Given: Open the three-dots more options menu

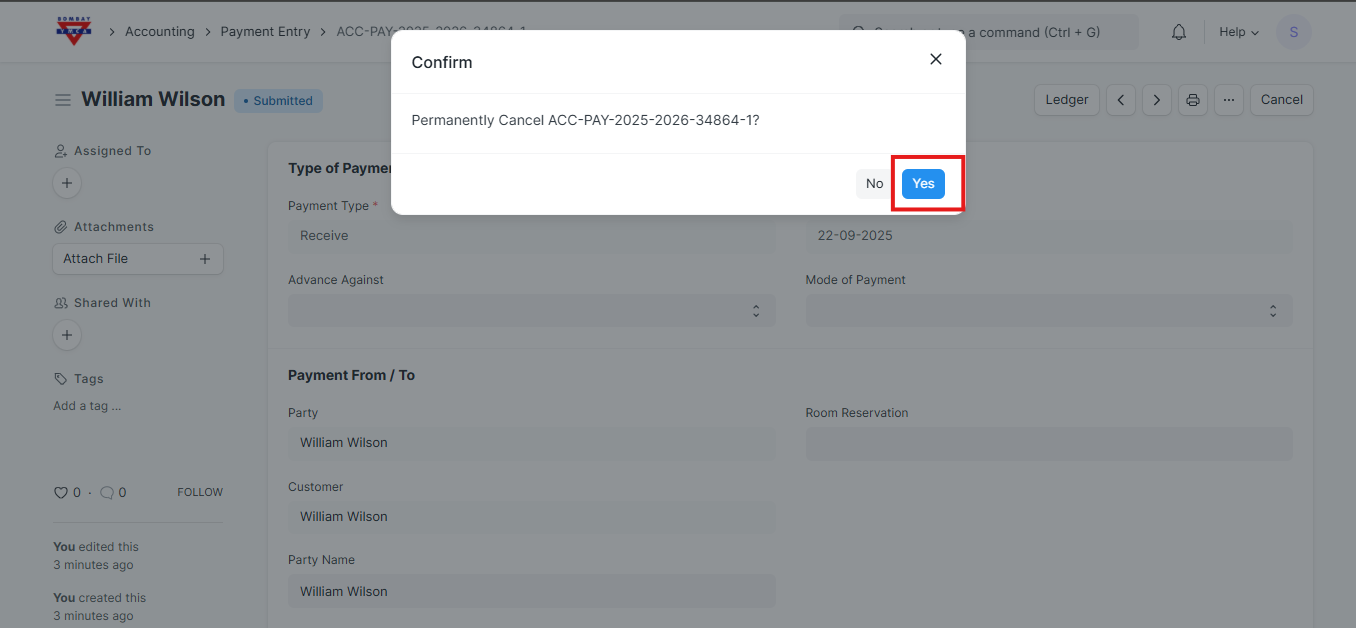Looking at the screenshot, I should pyautogui.click(x=1229, y=100).
